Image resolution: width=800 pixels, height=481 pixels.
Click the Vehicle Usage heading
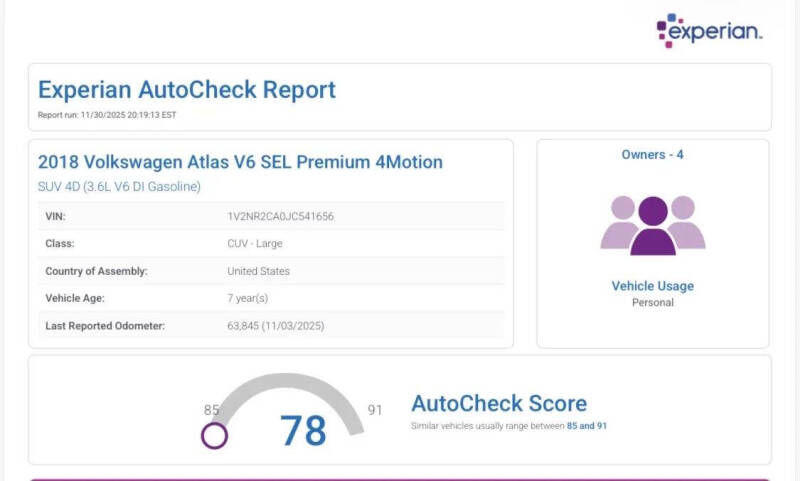tap(653, 286)
